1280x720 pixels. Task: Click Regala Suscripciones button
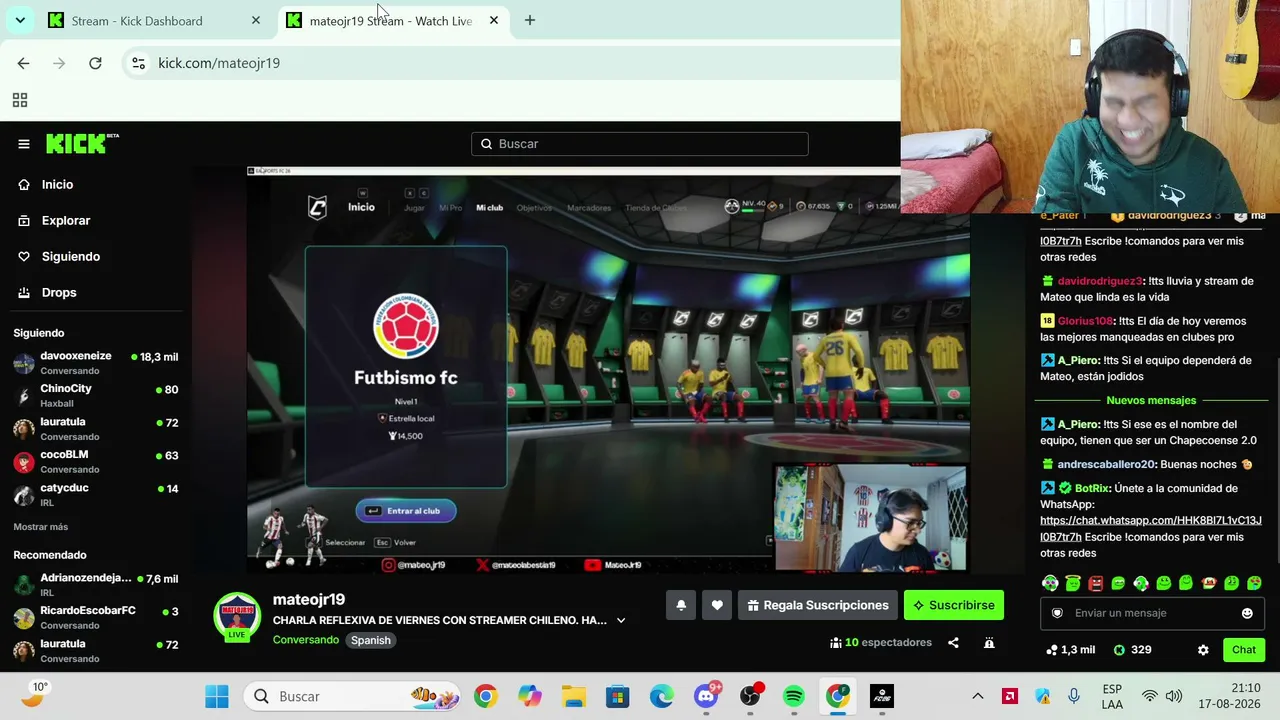[818, 605]
